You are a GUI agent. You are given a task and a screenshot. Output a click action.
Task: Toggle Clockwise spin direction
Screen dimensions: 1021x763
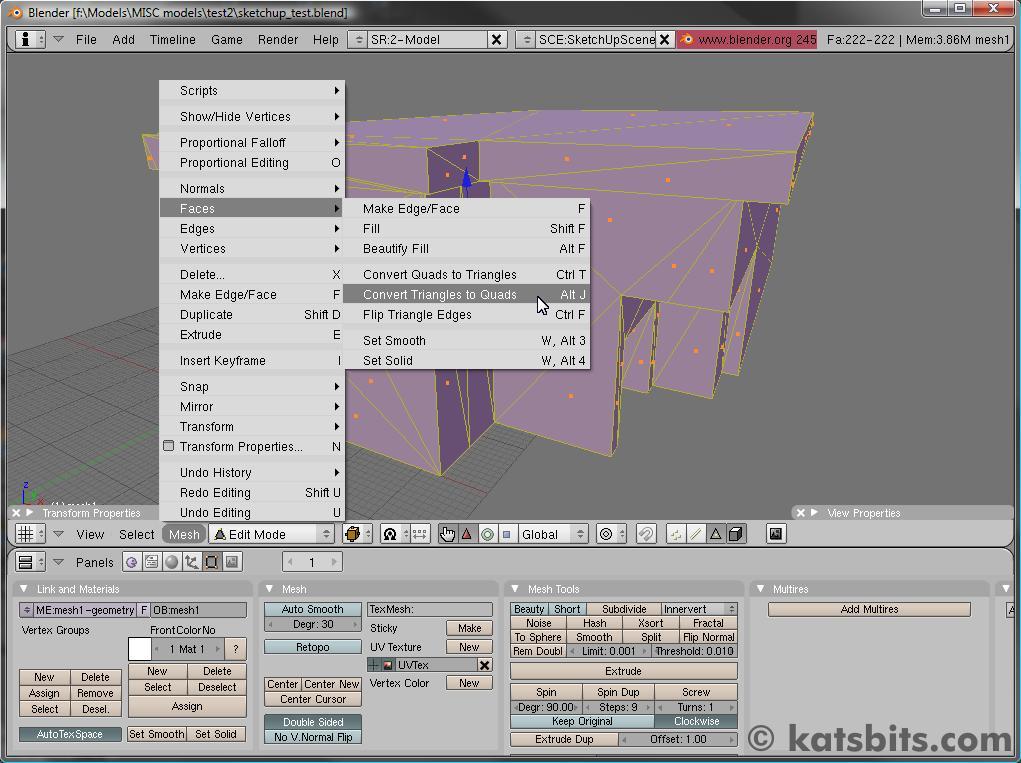pyautogui.click(x=696, y=721)
